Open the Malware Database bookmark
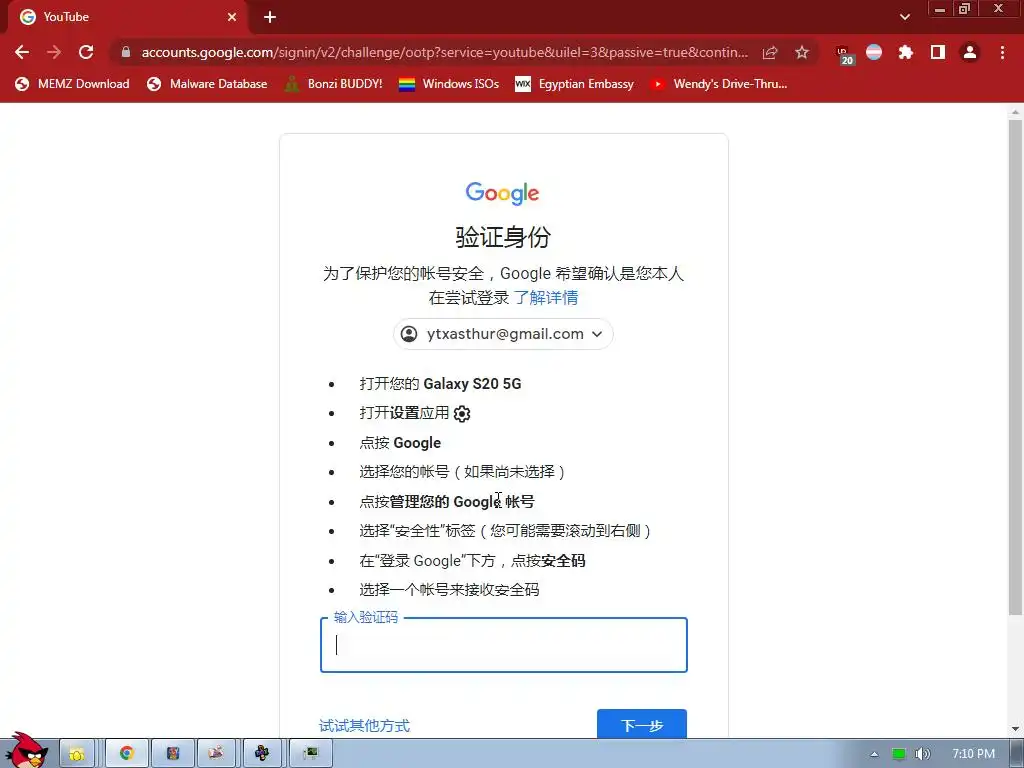The height and width of the screenshot is (768, 1024). click(207, 84)
